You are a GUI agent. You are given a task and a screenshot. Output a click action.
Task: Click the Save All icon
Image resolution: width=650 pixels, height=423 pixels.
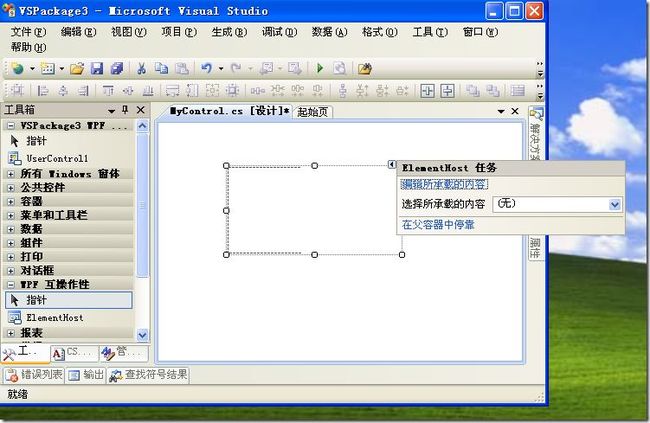tap(116, 68)
